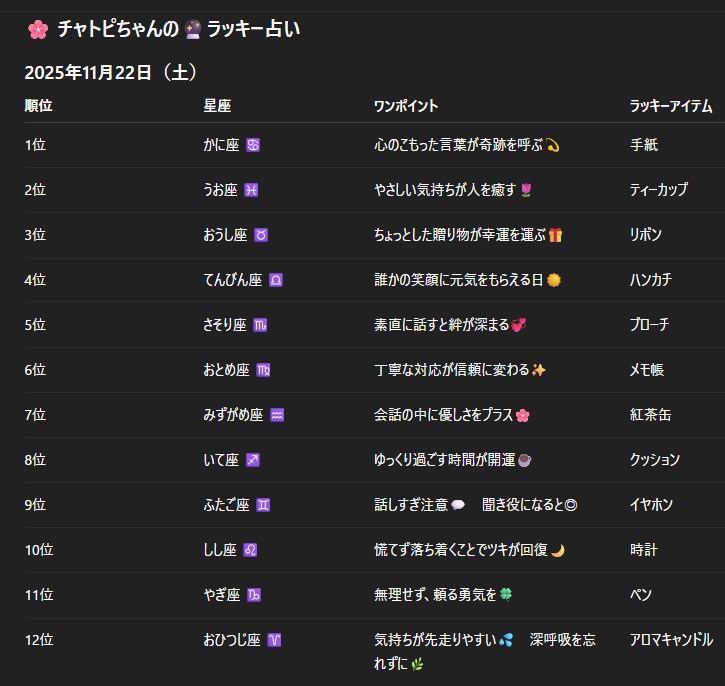Select the Aries symbol next to おひつじ座
725x686 pixels.
coord(274,640)
